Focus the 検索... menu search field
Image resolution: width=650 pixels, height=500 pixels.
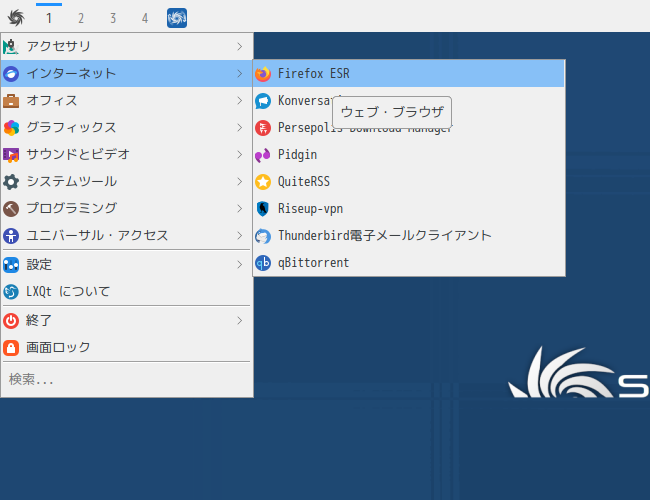[x=127, y=379]
